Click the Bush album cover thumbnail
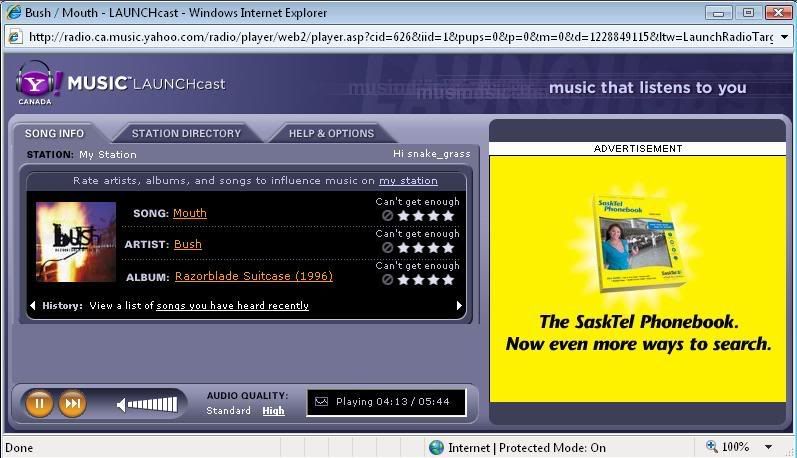Viewport: 797px width, 458px height. (76, 242)
